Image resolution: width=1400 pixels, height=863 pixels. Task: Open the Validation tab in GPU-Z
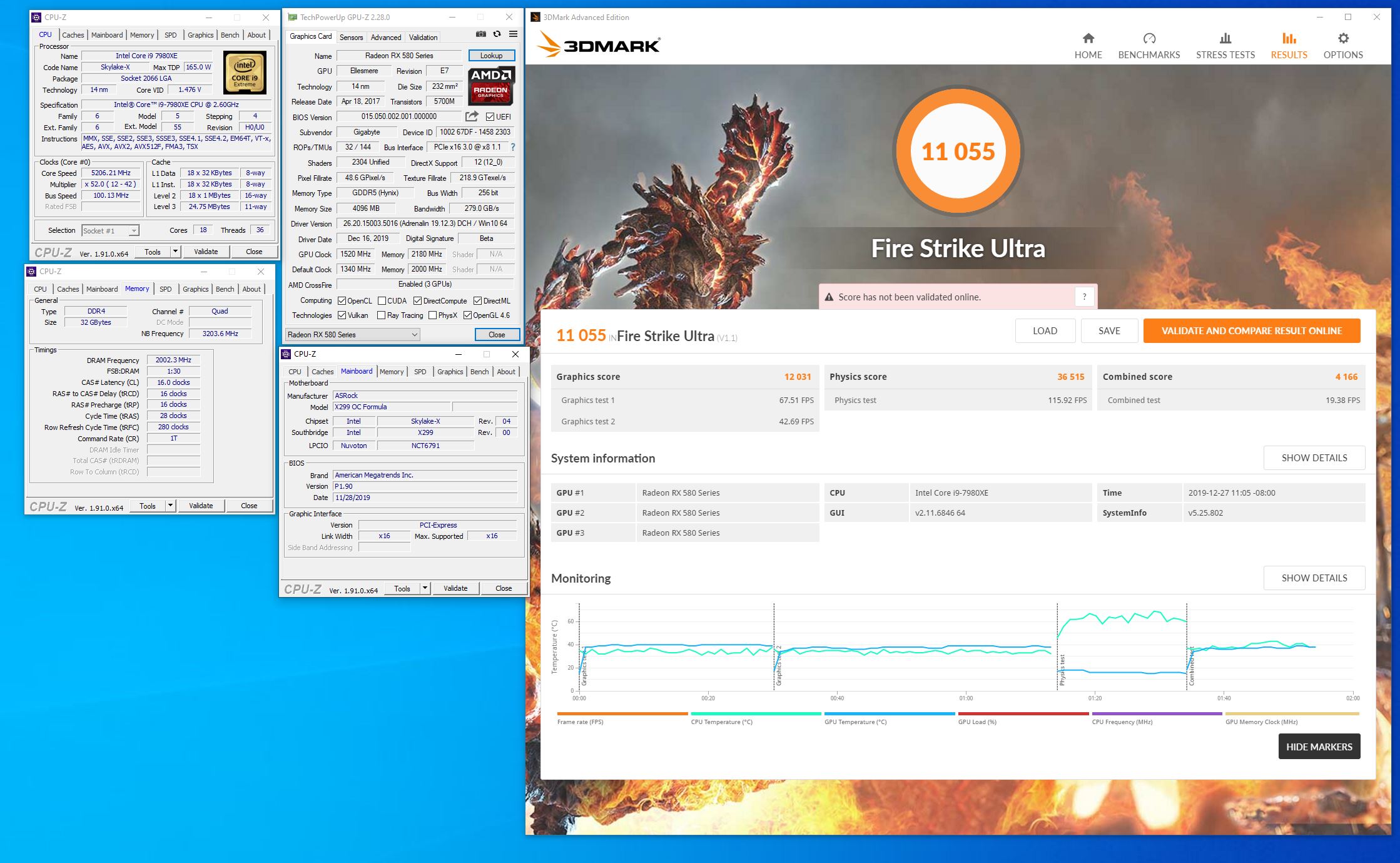click(x=423, y=38)
